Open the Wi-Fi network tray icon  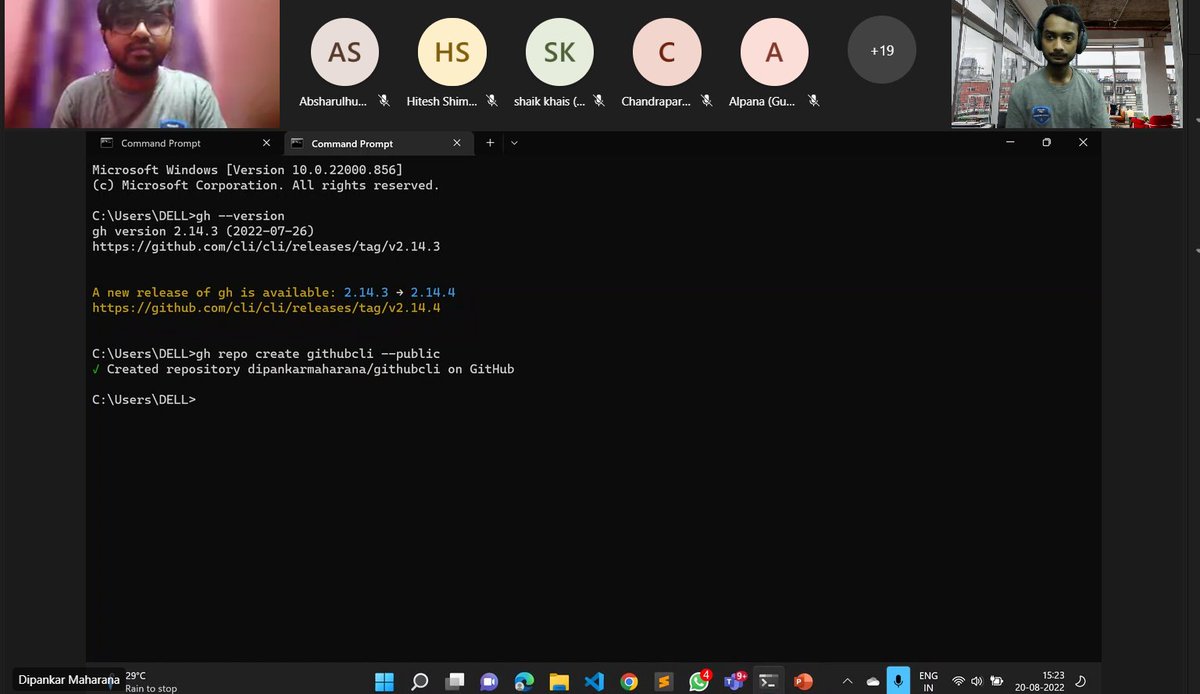pos(958,681)
